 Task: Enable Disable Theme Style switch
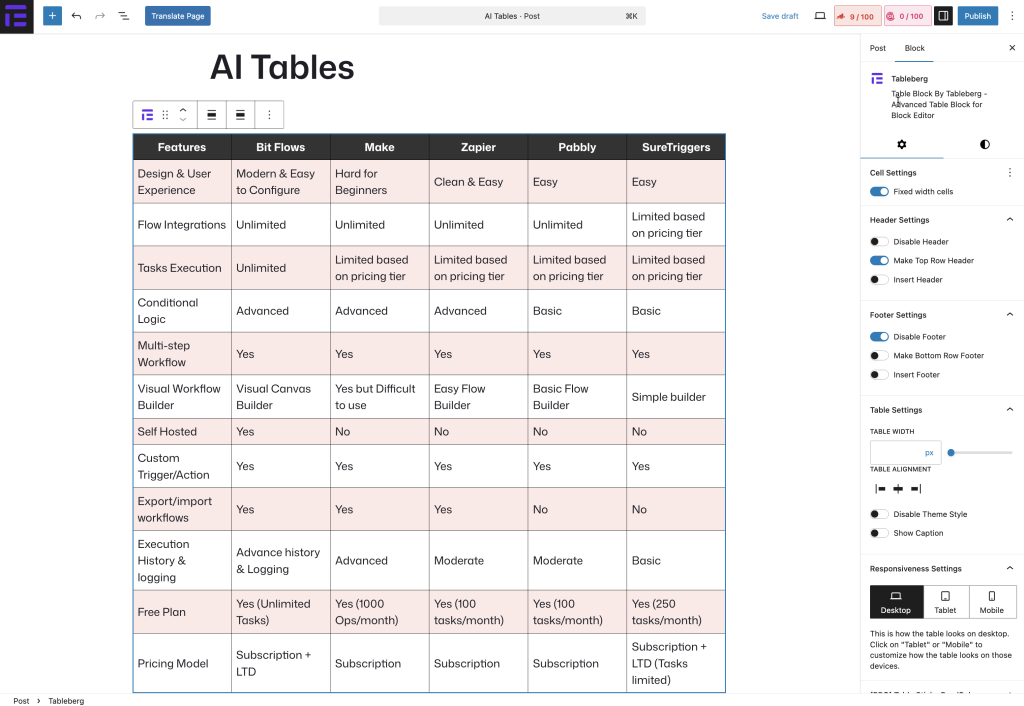(879, 514)
